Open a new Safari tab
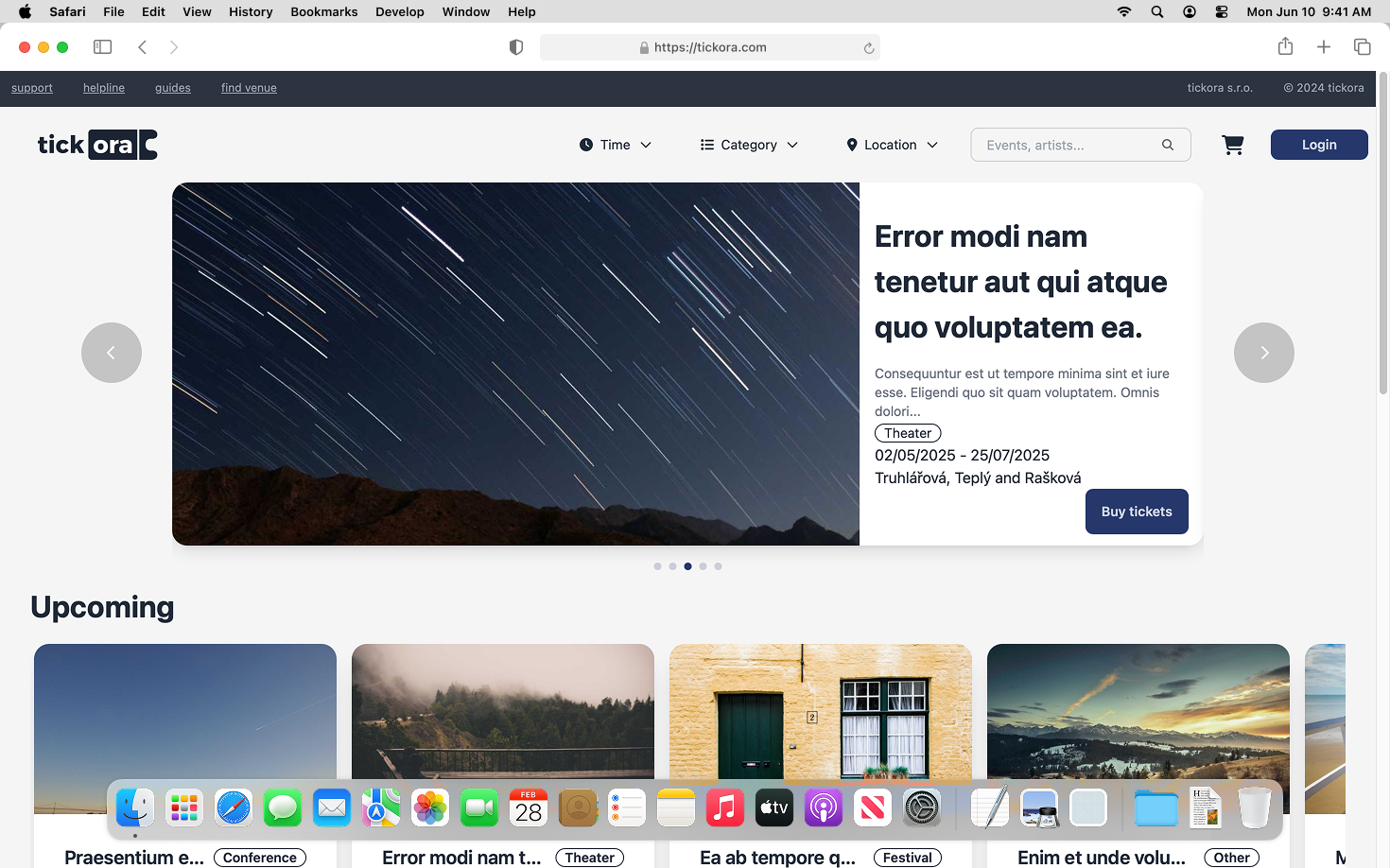This screenshot has height=868, width=1390. pos(1324,47)
